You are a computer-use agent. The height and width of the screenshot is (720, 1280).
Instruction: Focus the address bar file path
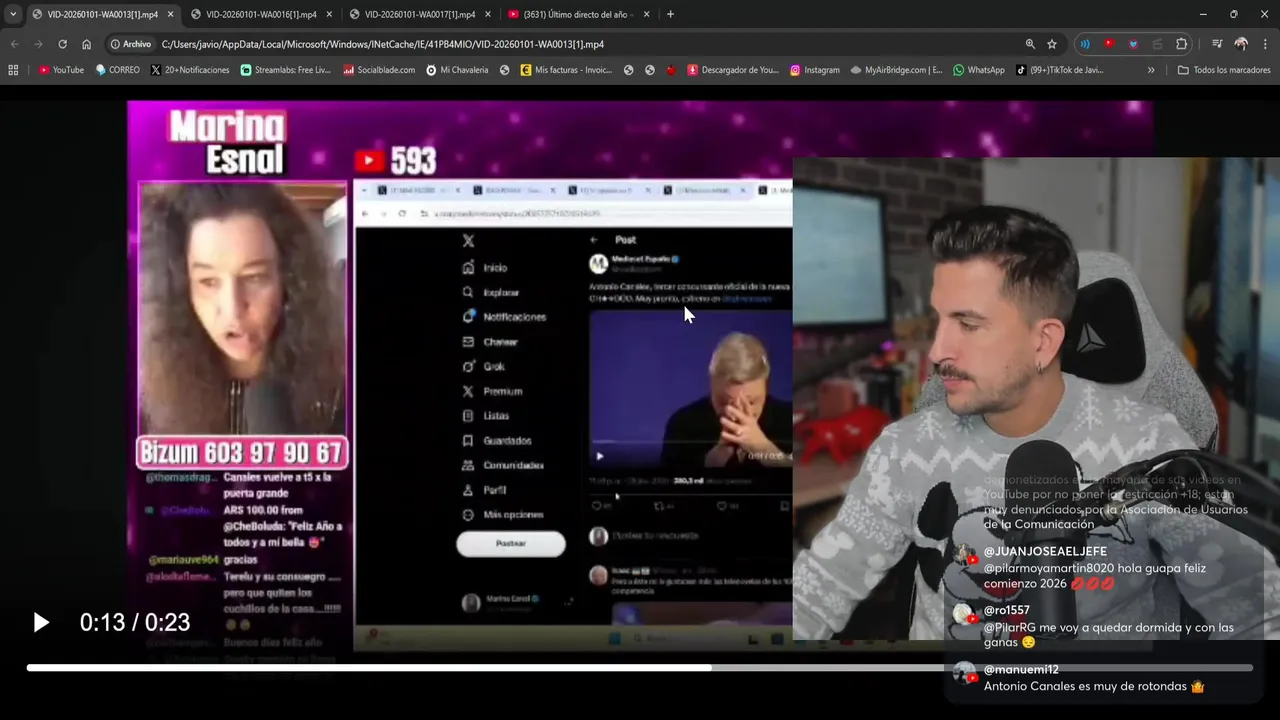(x=383, y=44)
